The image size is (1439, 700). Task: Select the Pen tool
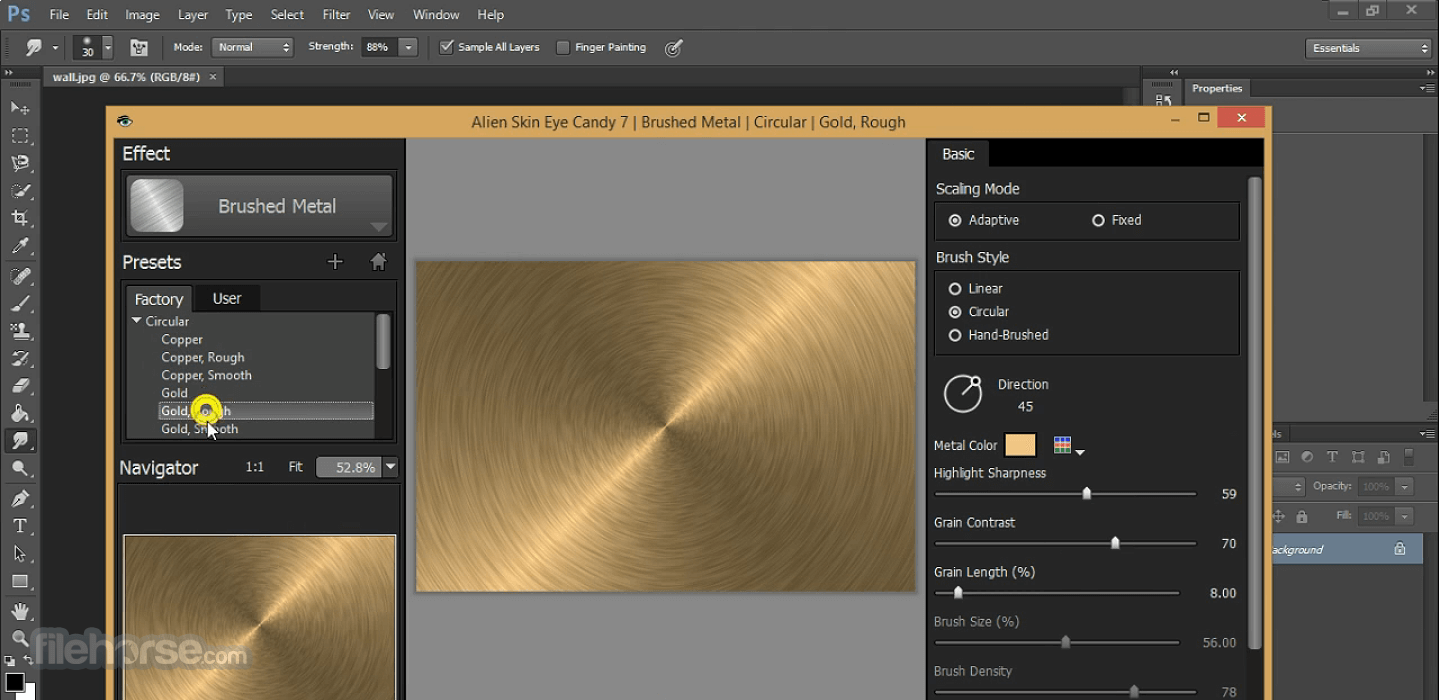19,498
